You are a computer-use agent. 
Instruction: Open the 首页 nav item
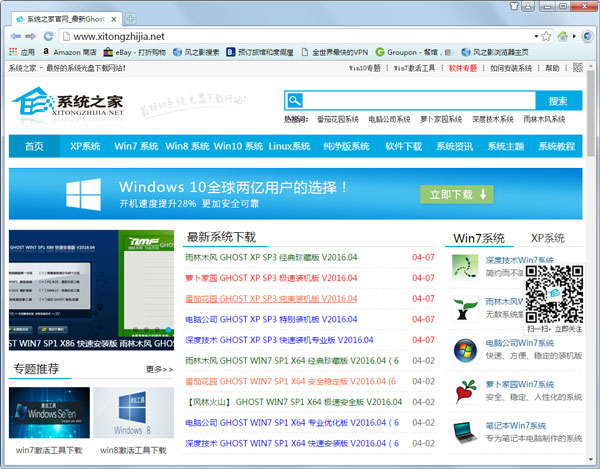coord(34,146)
